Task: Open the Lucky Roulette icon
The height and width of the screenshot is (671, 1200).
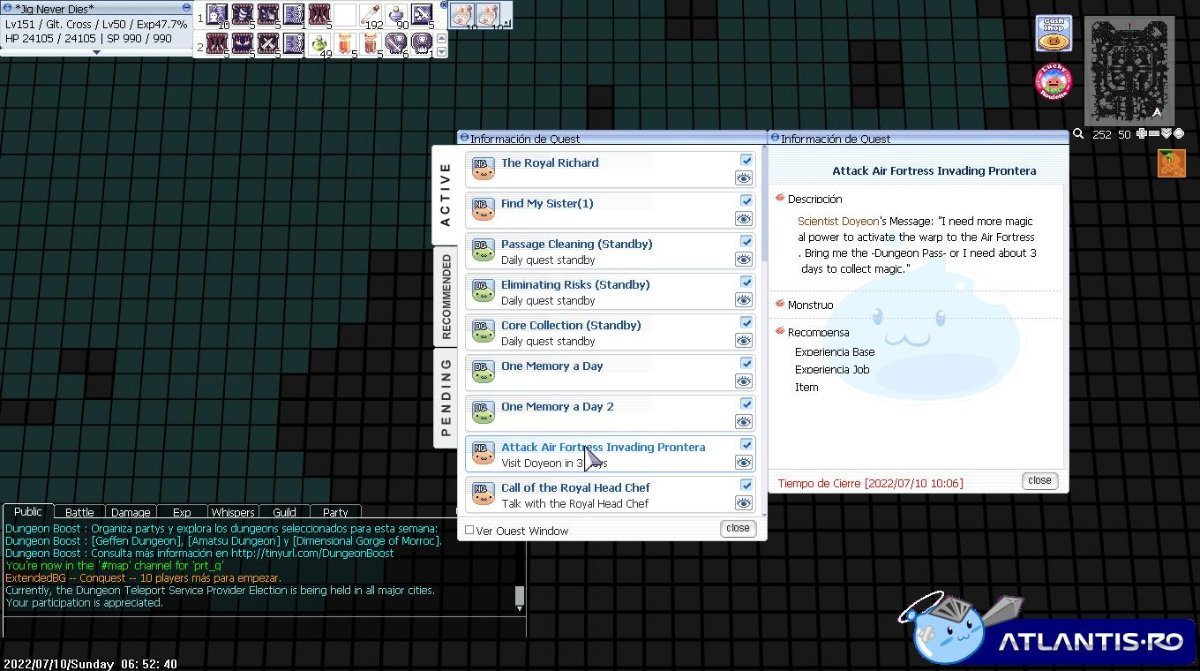Action: [x=1053, y=81]
